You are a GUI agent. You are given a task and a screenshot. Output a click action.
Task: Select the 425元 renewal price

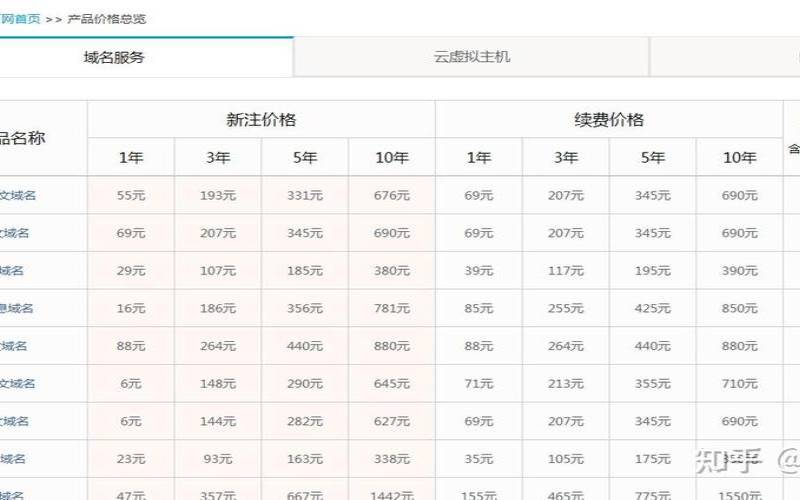click(x=653, y=309)
